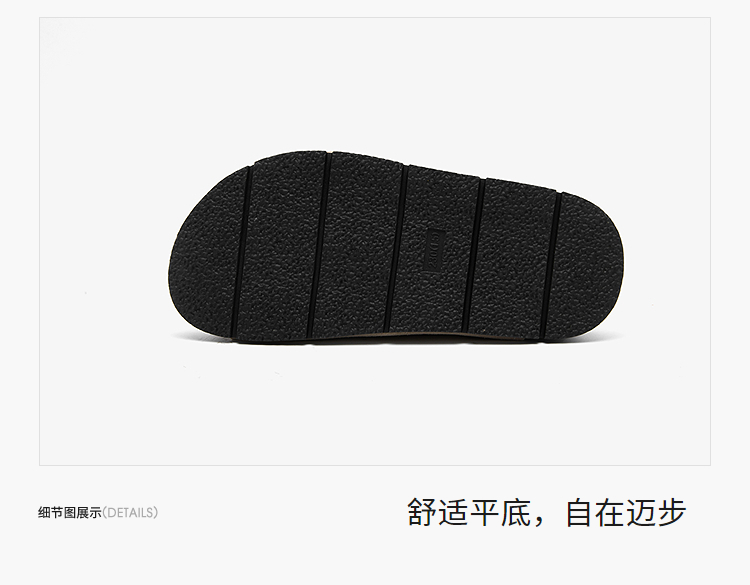Viewport: 750px width, 585px height.
Task: Select the 细节图展示 section label
Action: click(x=70, y=513)
